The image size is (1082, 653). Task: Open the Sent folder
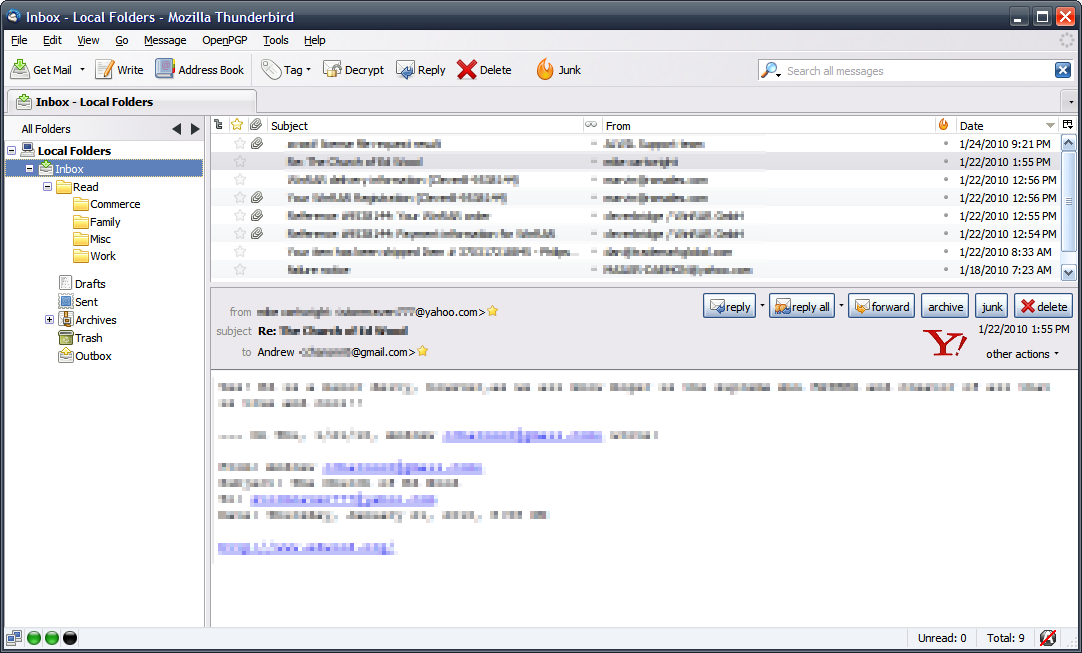coord(78,302)
